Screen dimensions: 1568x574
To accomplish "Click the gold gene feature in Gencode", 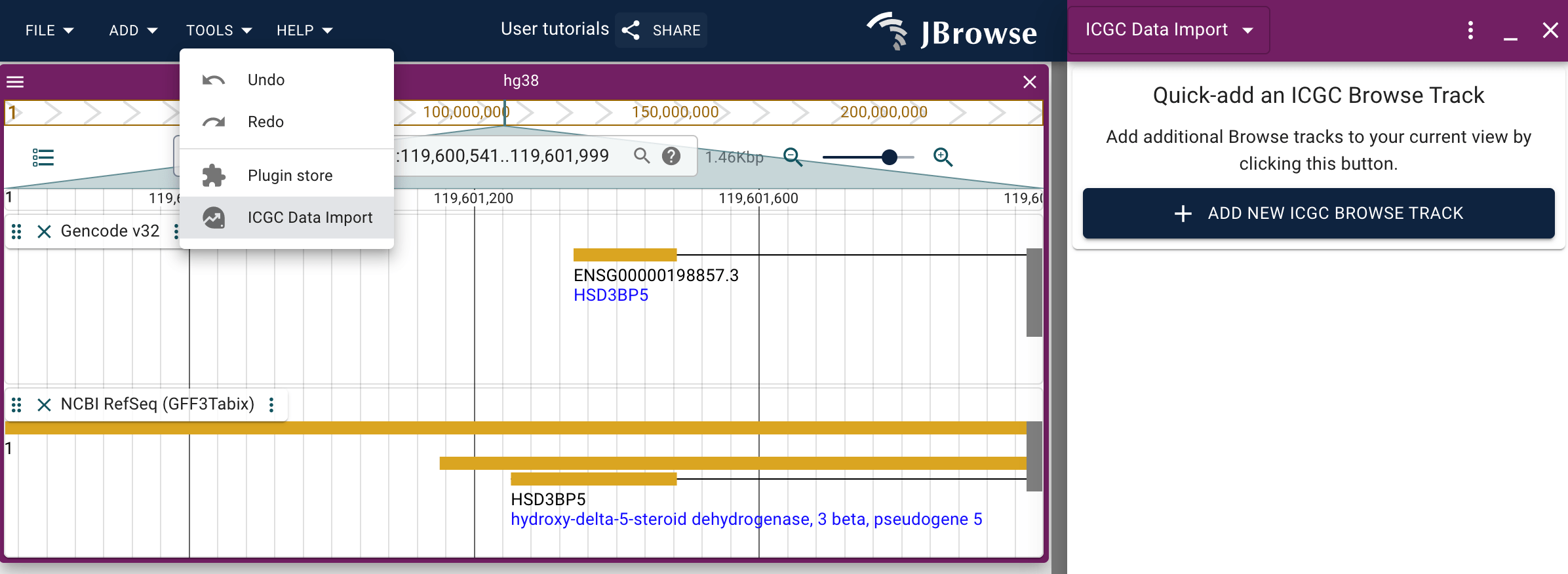I will (625, 255).
